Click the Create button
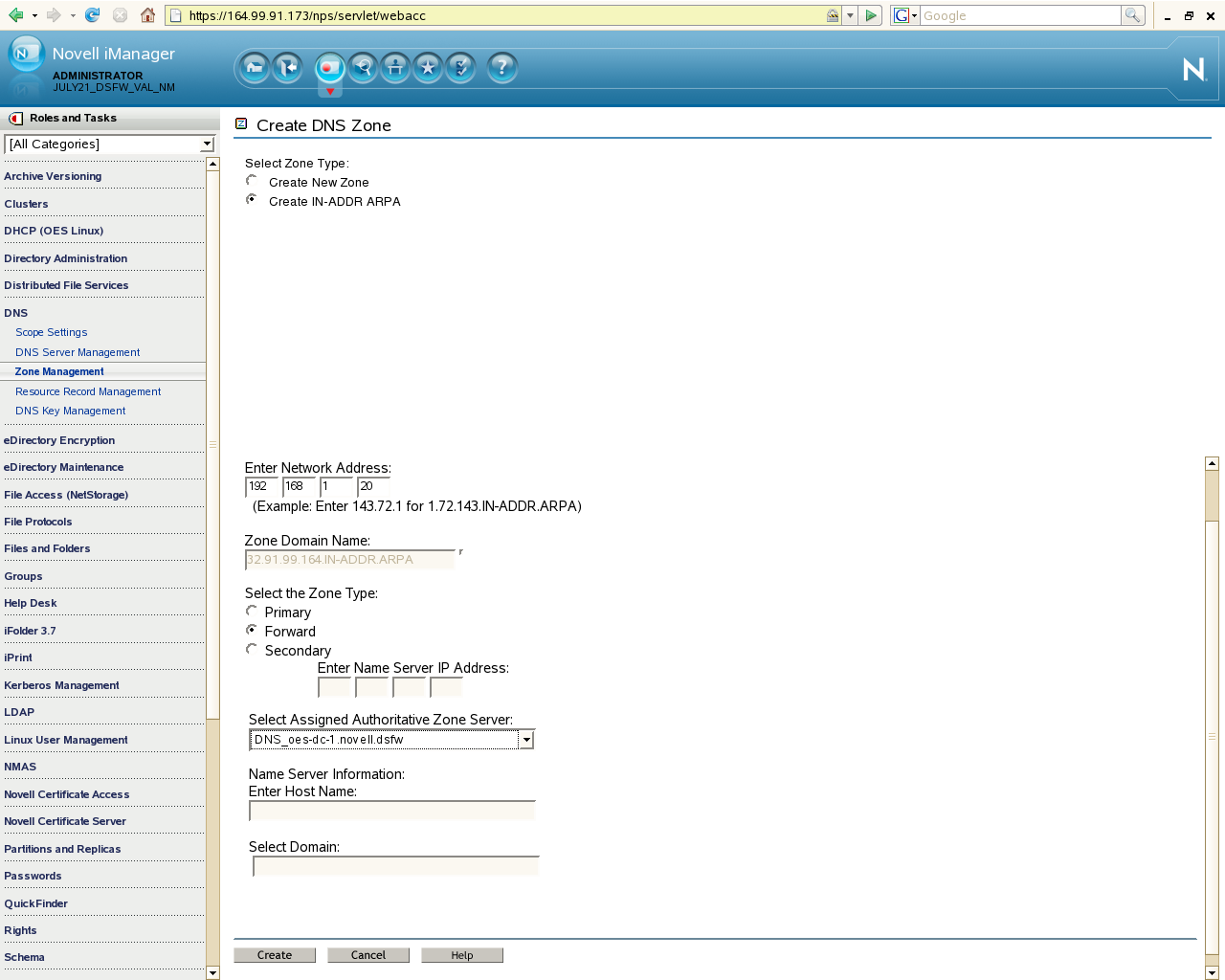 275,955
